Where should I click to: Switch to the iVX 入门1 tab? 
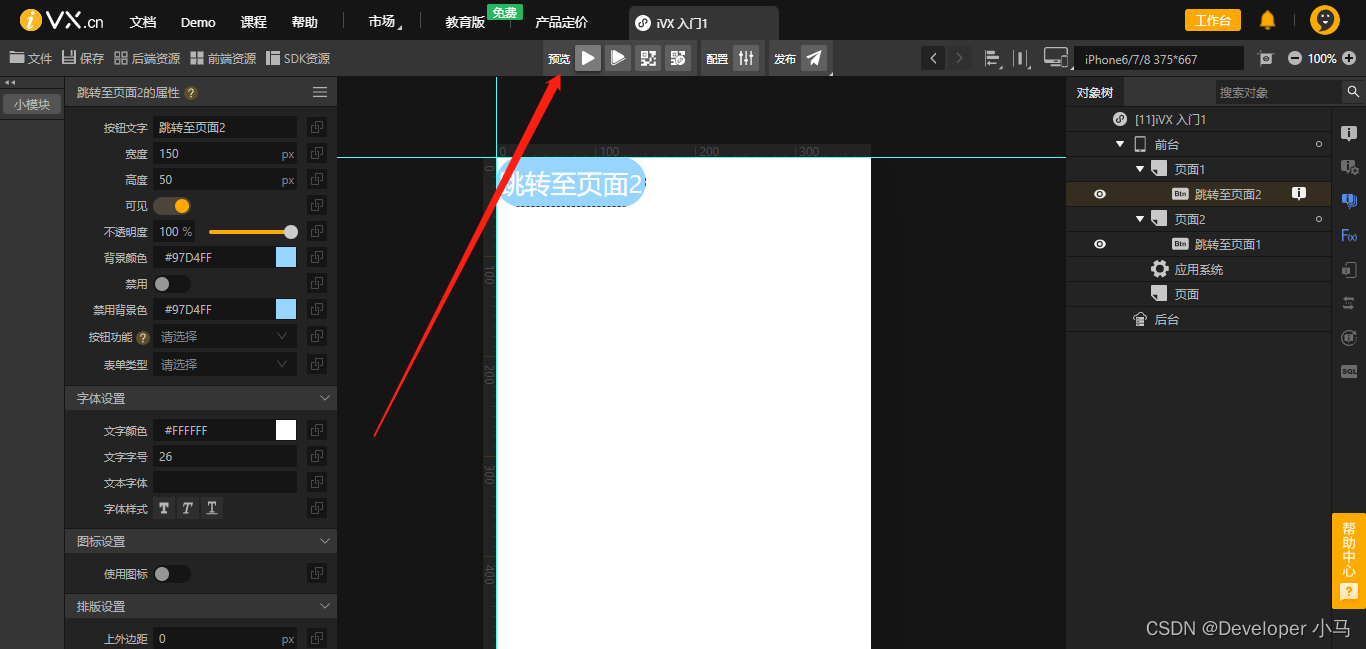tap(704, 22)
